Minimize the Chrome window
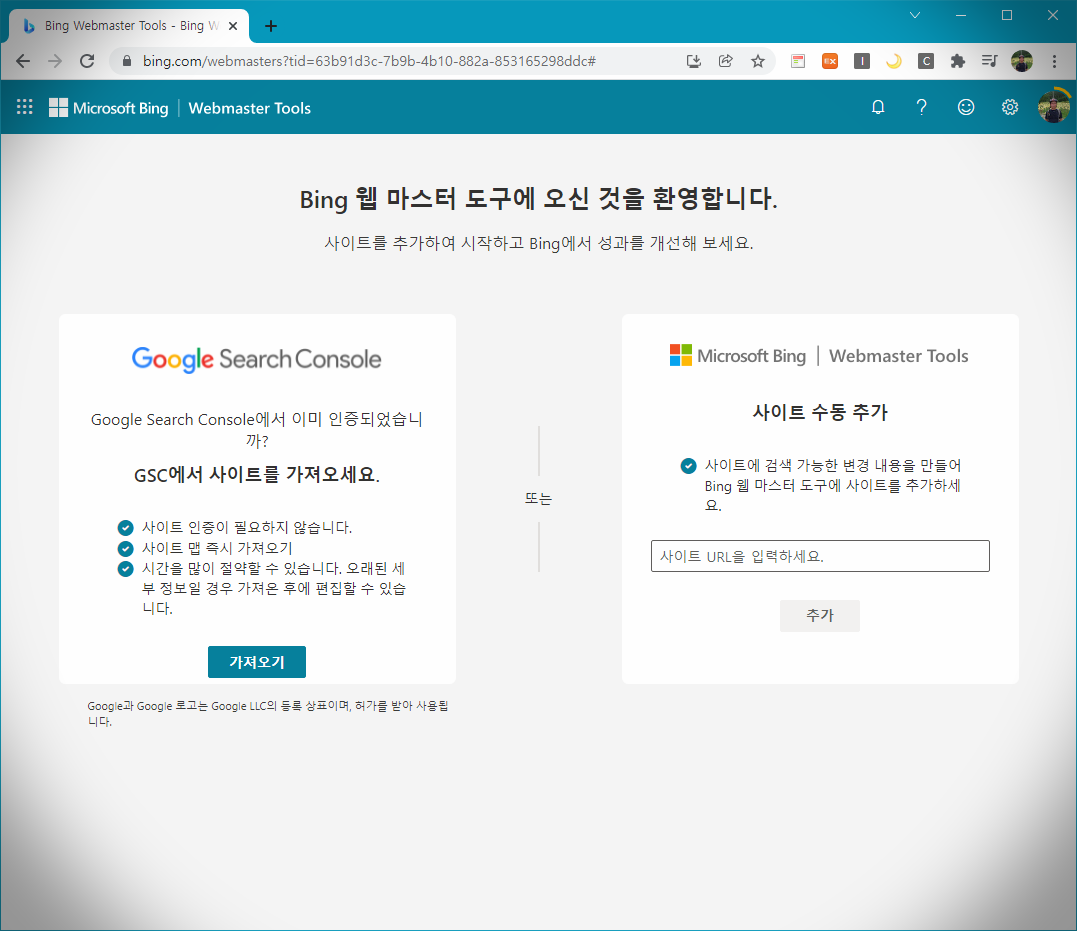This screenshot has height=931, width=1077. pos(961,15)
